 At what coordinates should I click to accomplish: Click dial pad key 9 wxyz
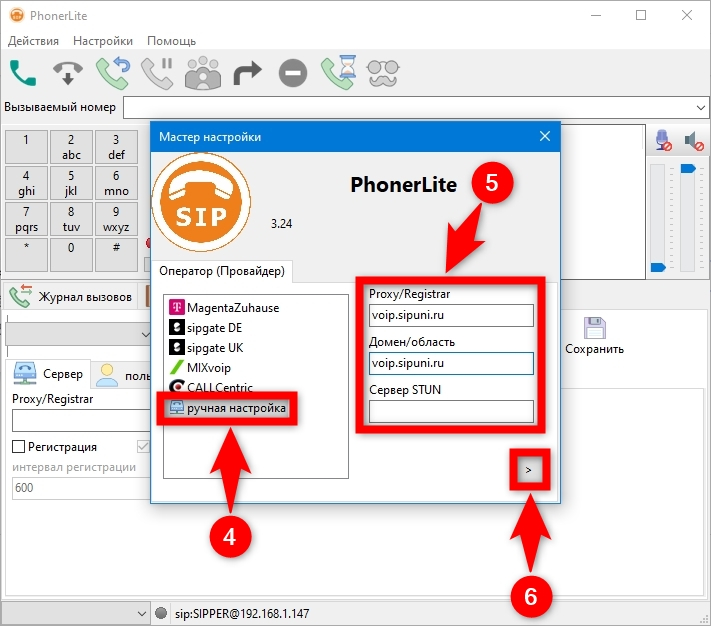click(x=116, y=218)
